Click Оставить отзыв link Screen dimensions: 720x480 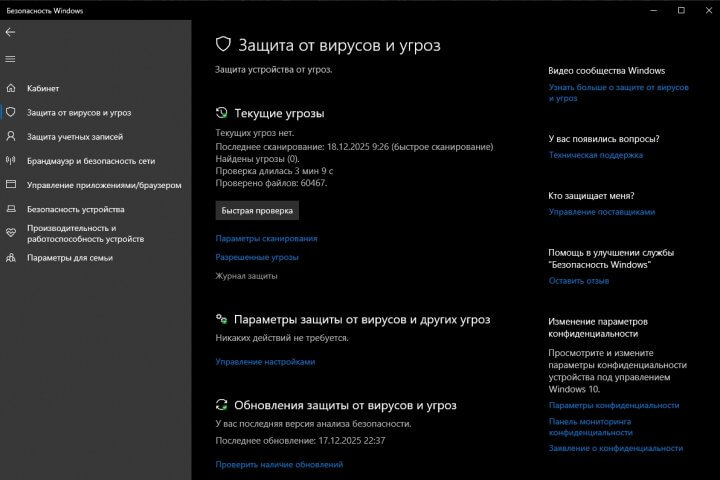pos(579,281)
